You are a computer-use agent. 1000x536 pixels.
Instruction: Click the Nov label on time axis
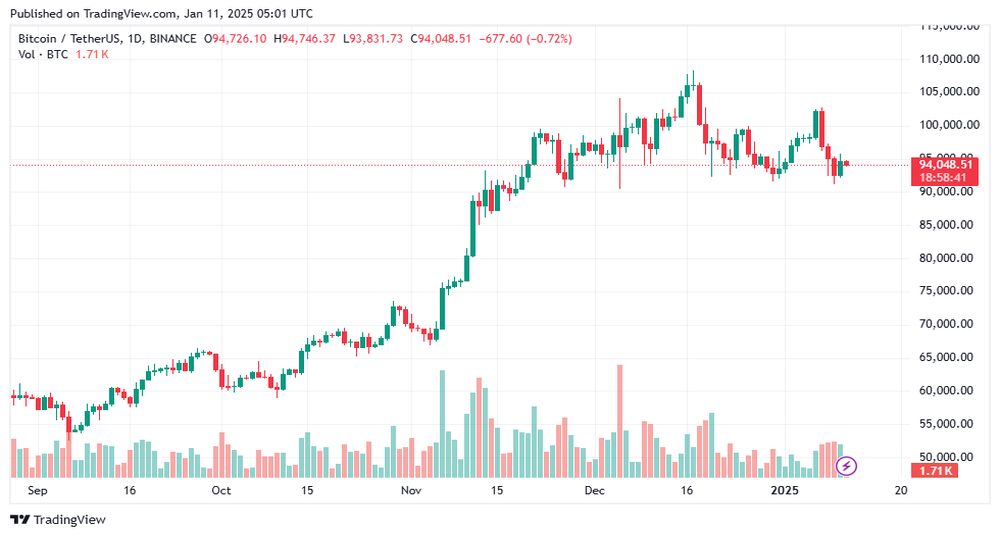(411, 491)
